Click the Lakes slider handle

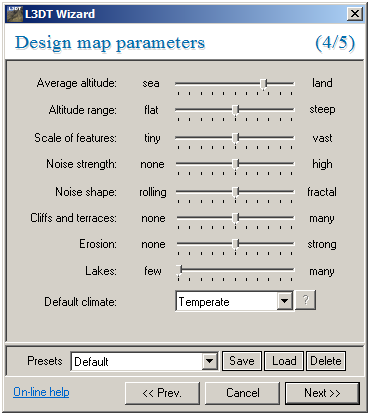point(179,270)
